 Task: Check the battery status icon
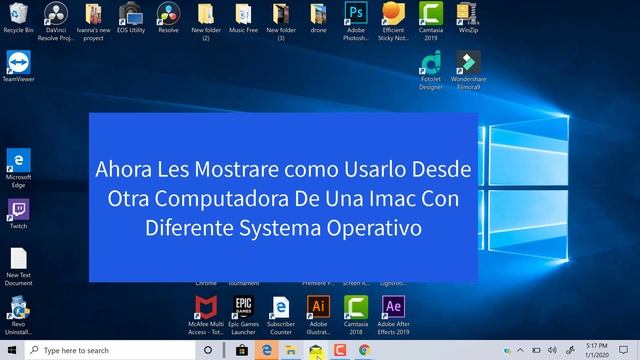536,350
